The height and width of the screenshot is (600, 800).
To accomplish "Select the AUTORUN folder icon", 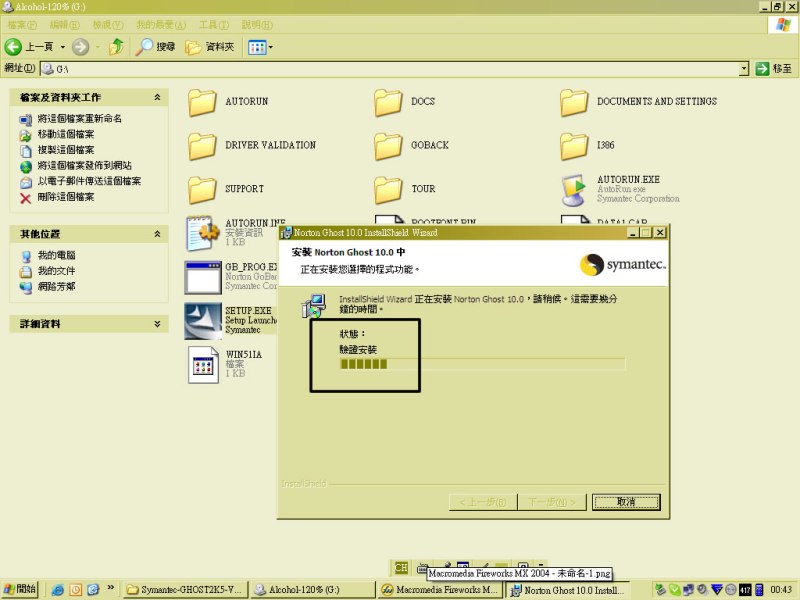I will point(202,102).
